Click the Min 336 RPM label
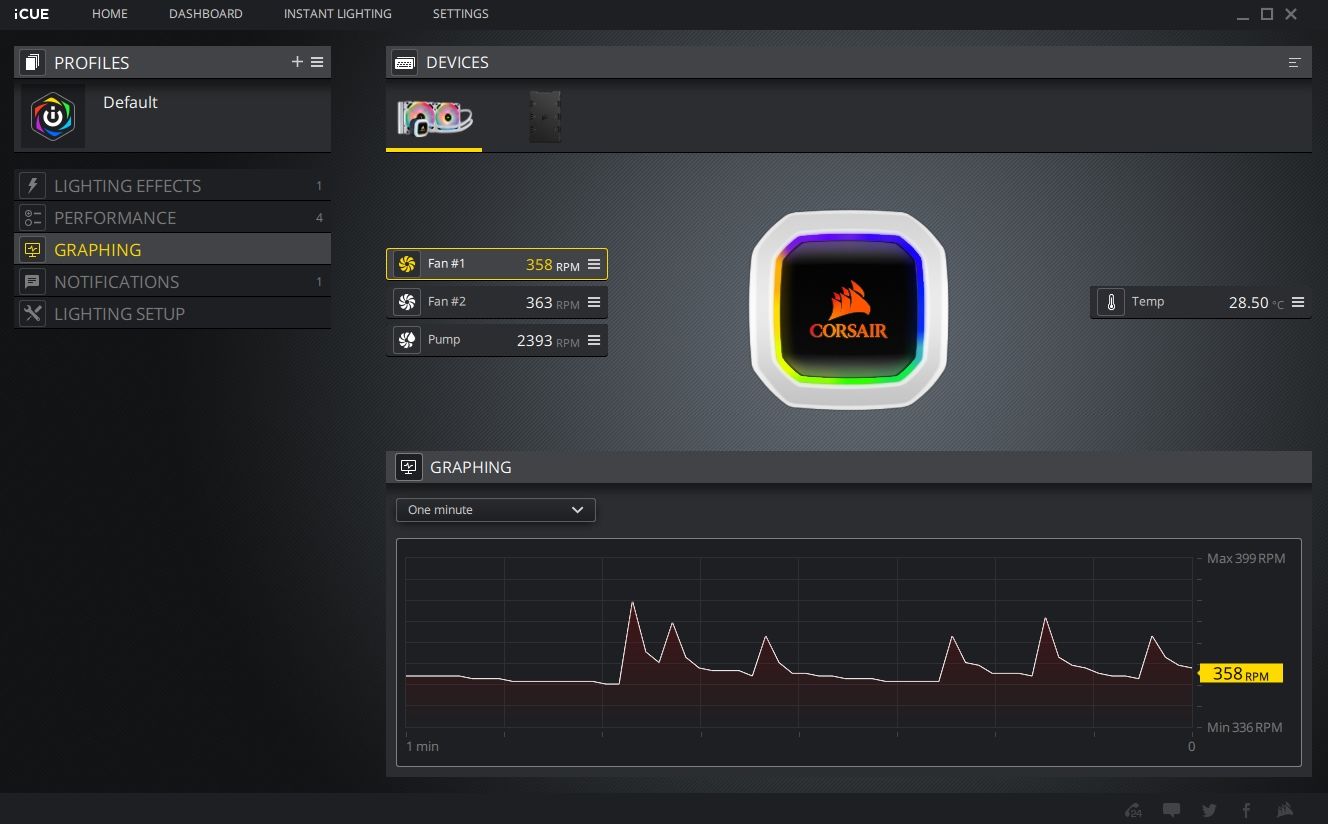The image size is (1328, 824). [x=1245, y=727]
